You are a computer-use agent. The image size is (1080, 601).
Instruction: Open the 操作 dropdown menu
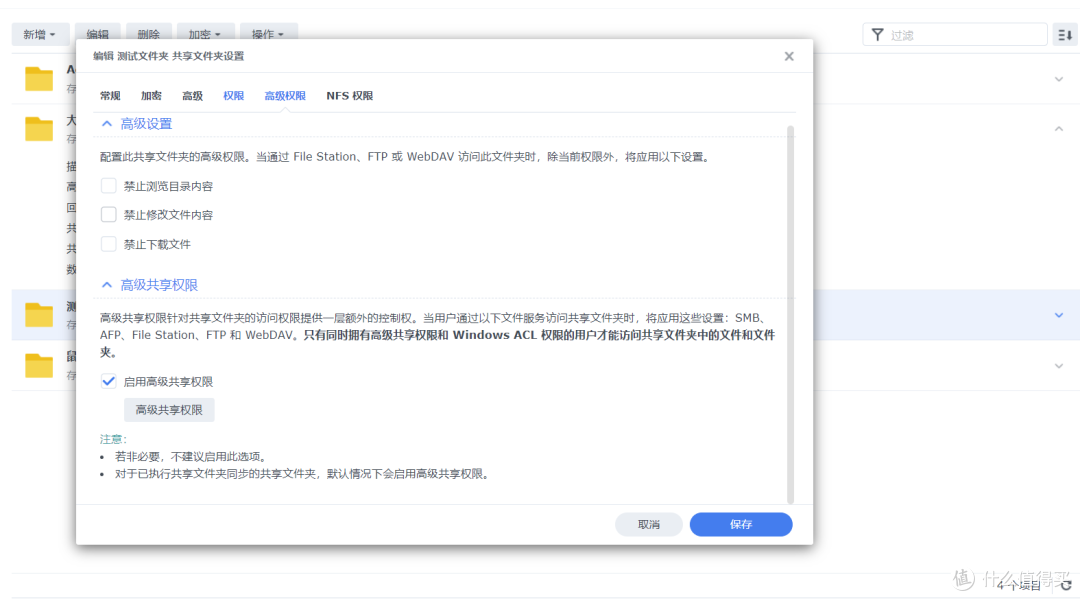pyautogui.click(x=269, y=34)
